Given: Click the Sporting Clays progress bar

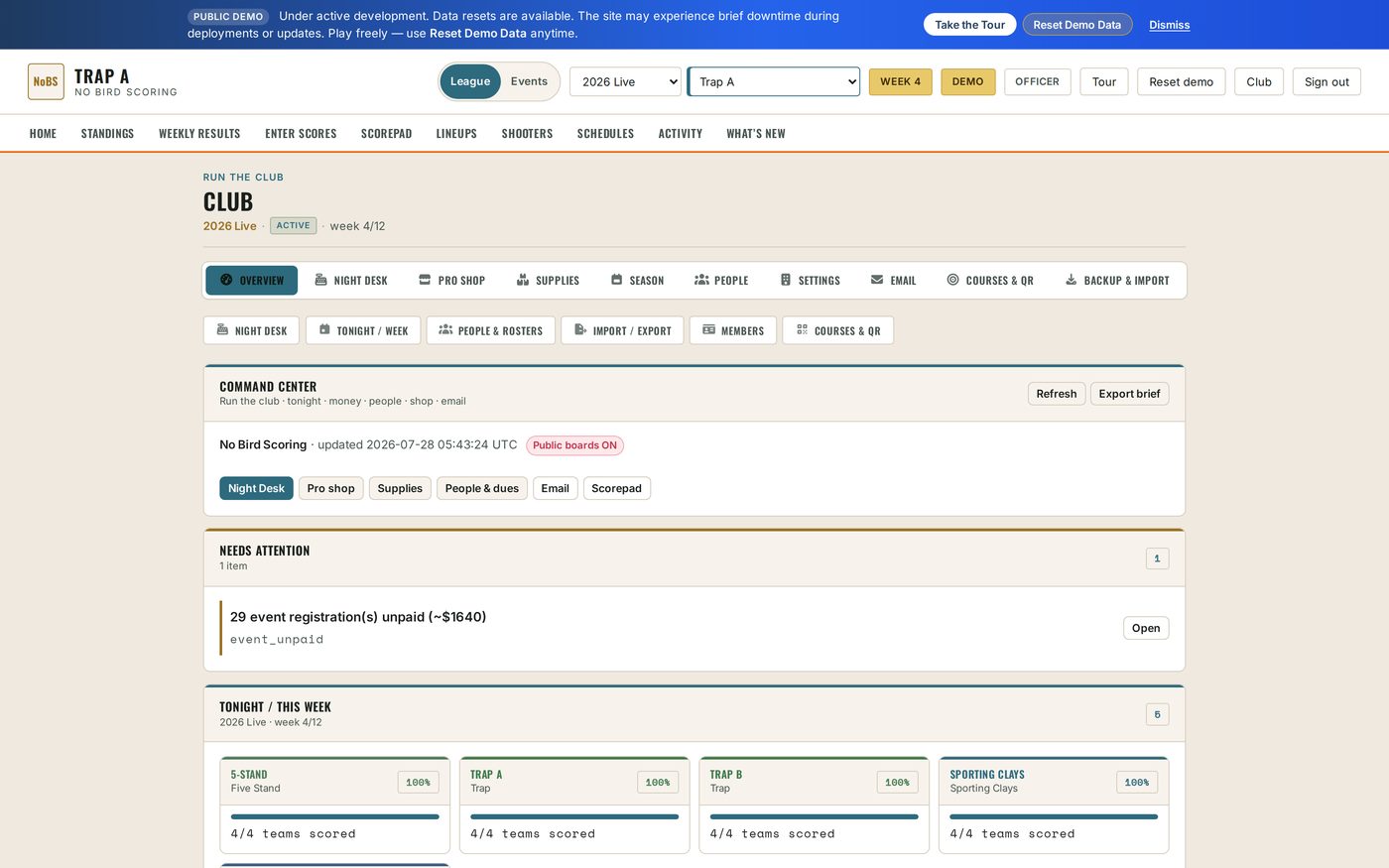Looking at the screenshot, I should click(x=1054, y=816).
